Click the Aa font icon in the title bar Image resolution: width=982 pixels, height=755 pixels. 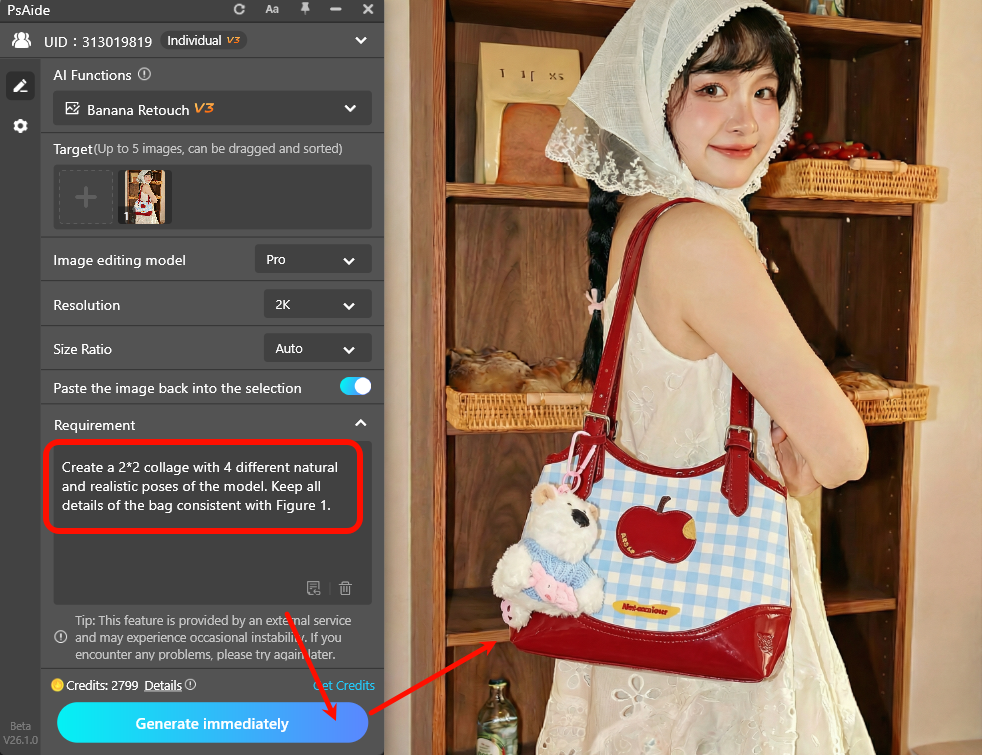click(x=272, y=10)
